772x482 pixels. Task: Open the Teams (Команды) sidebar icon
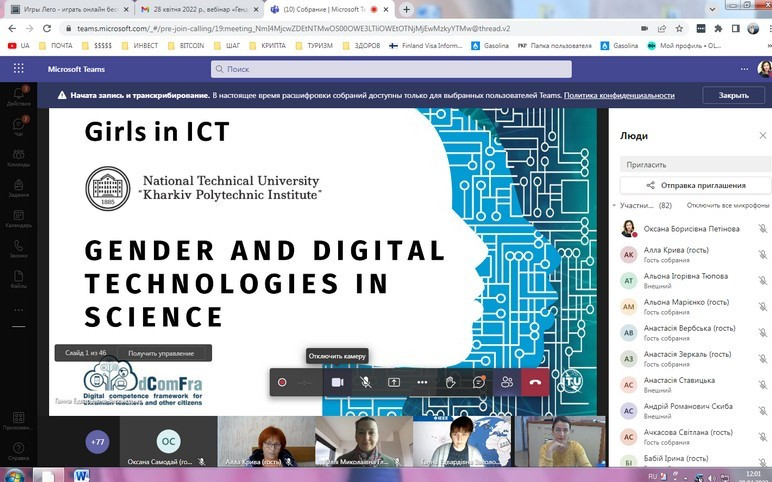click(18, 158)
